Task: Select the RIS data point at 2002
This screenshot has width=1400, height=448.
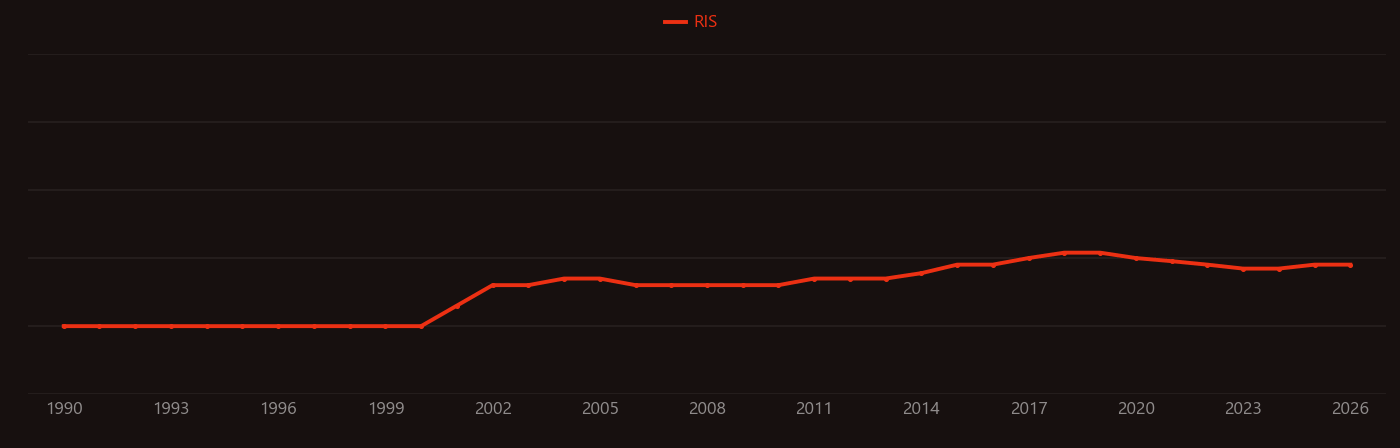Action: pyautogui.click(x=493, y=285)
